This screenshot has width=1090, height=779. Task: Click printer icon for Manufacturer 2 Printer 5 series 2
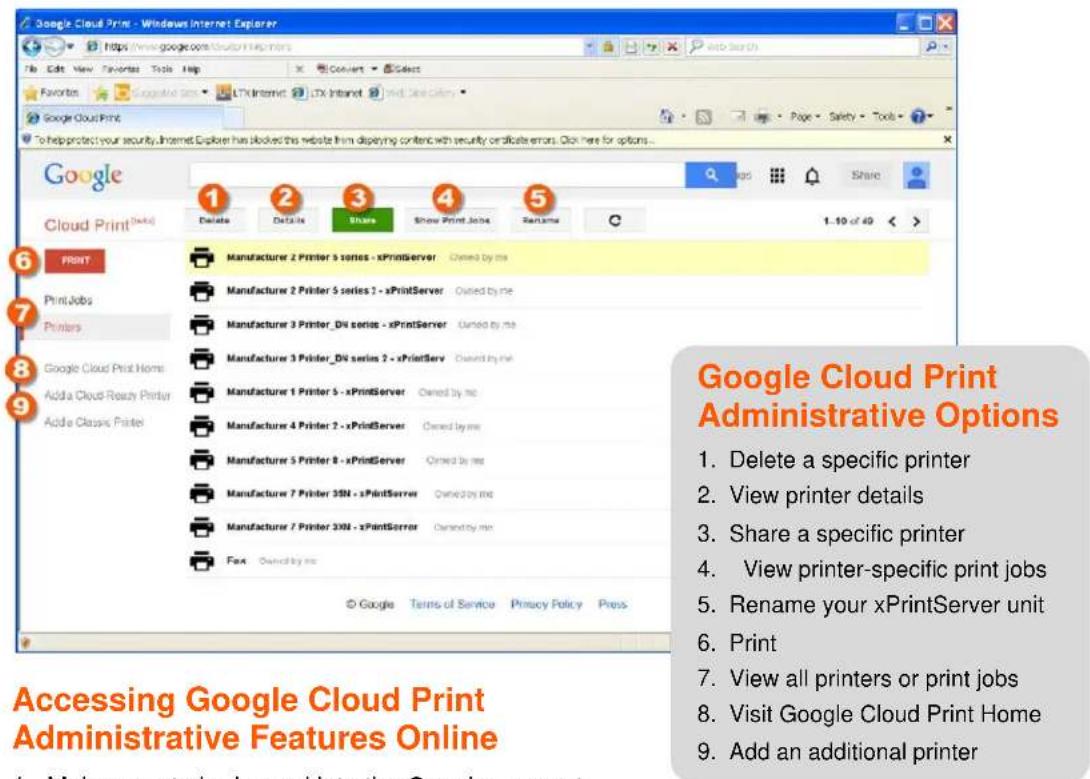(x=202, y=290)
